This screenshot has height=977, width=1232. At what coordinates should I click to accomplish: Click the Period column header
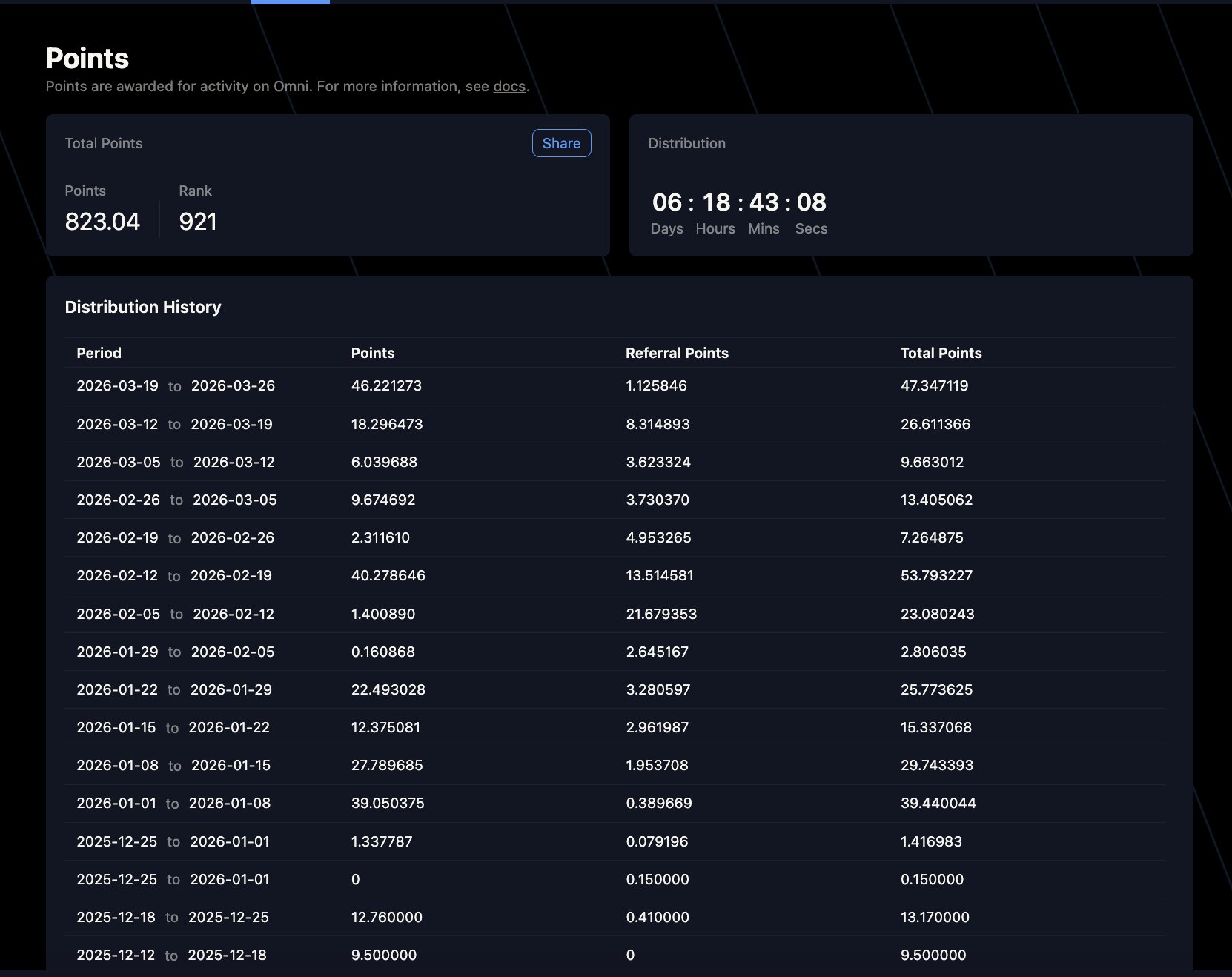(x=99, y=353)
